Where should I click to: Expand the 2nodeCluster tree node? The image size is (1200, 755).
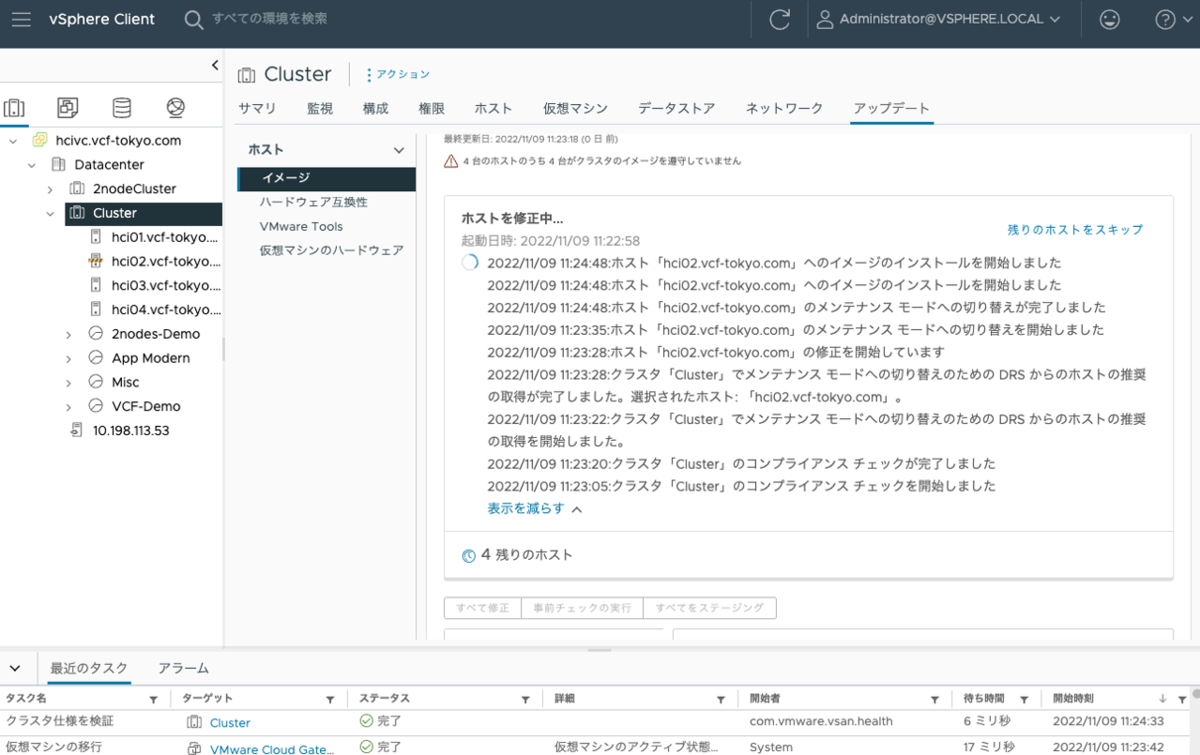tap(50, 189)
